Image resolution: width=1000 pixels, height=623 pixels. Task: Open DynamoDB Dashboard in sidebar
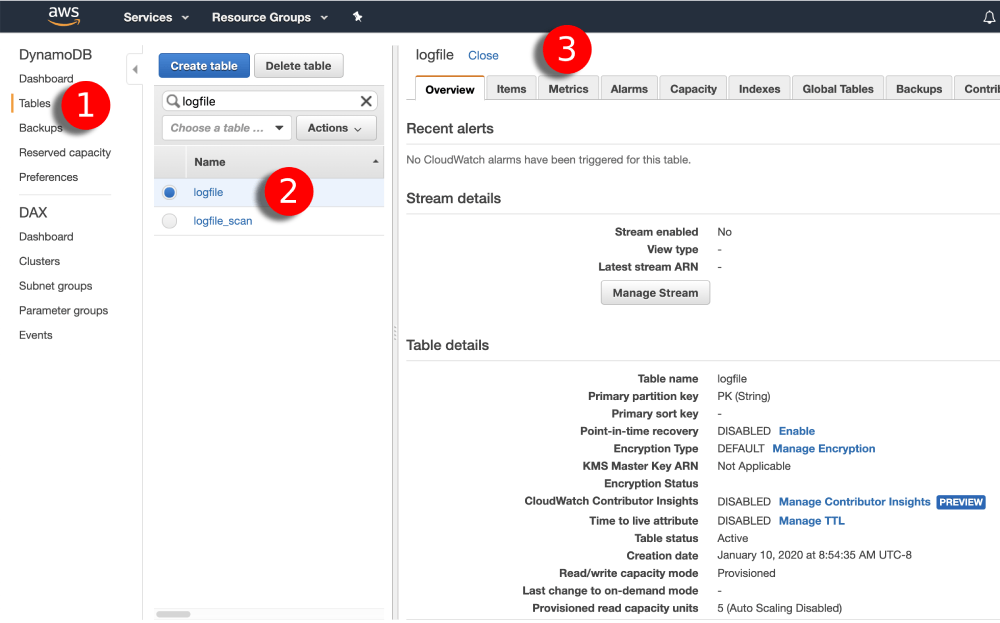tap(46, 78)
